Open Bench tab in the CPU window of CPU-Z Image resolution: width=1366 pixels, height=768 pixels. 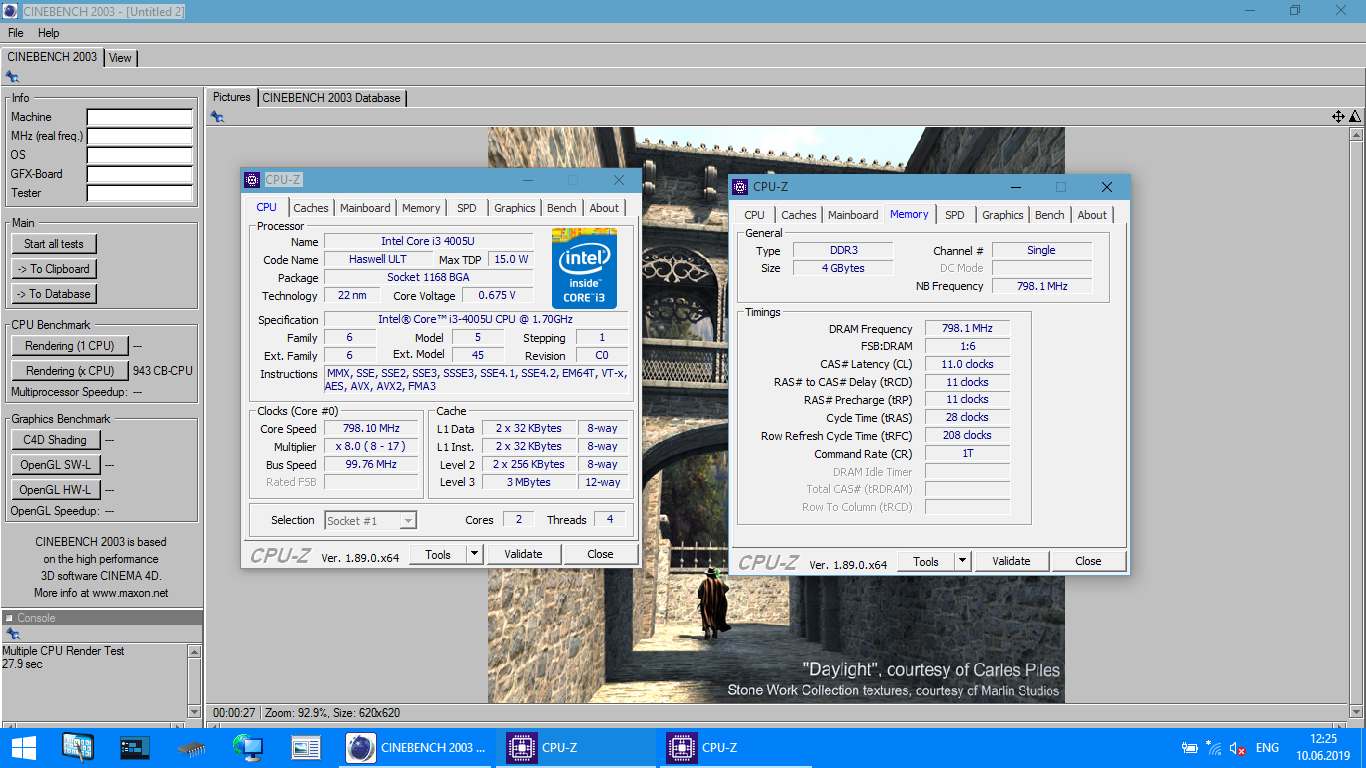[562, 208]
